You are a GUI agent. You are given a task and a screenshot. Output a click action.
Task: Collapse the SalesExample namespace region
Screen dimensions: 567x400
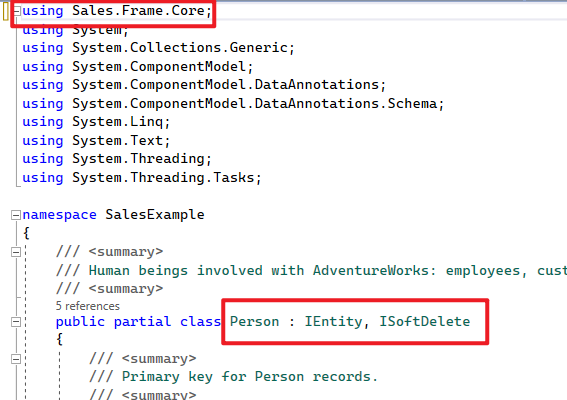click(16, 215)
